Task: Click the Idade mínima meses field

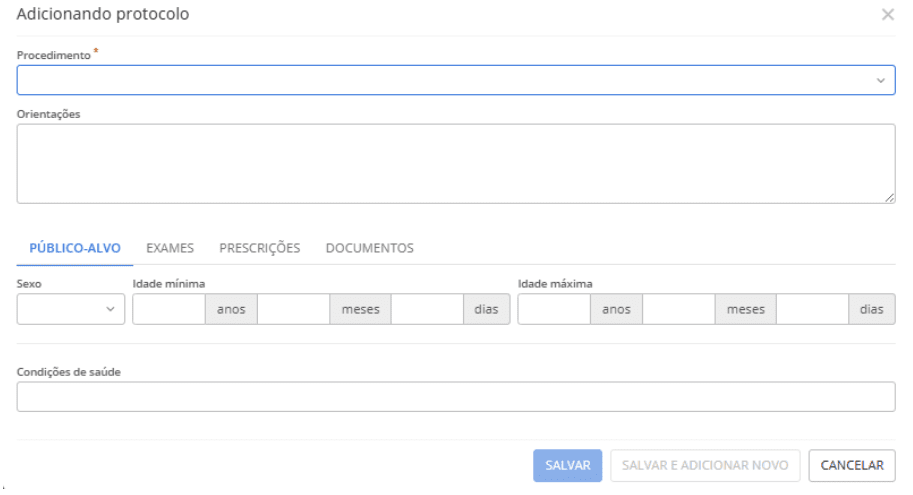Action: coord(294,310)
